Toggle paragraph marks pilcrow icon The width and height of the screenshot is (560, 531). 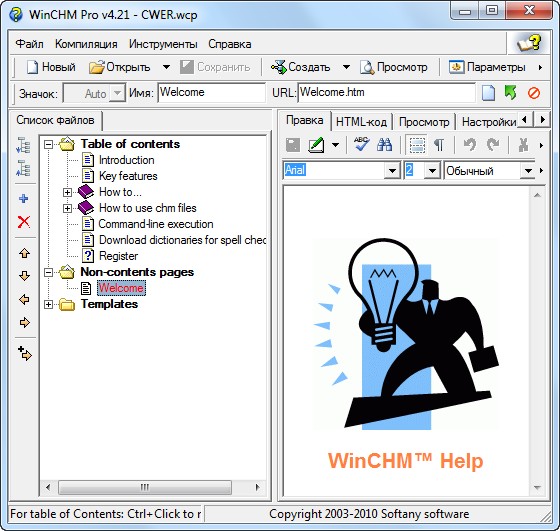[x=439, y=145]
